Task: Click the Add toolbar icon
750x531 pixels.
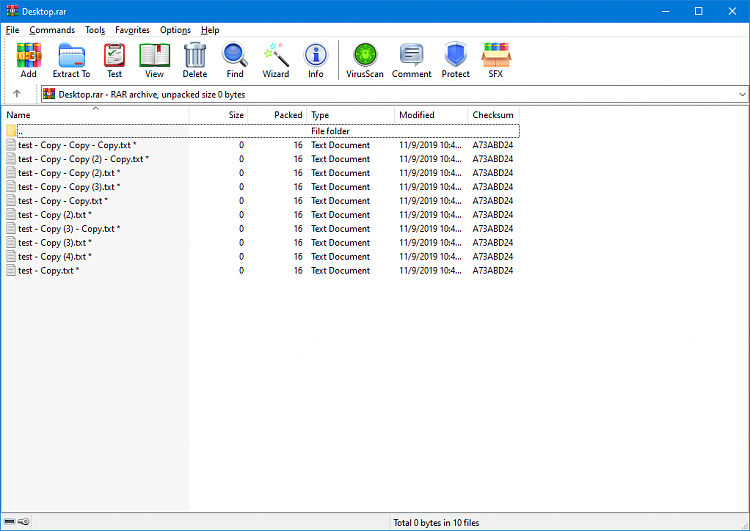Action: [x=29, y=60]
